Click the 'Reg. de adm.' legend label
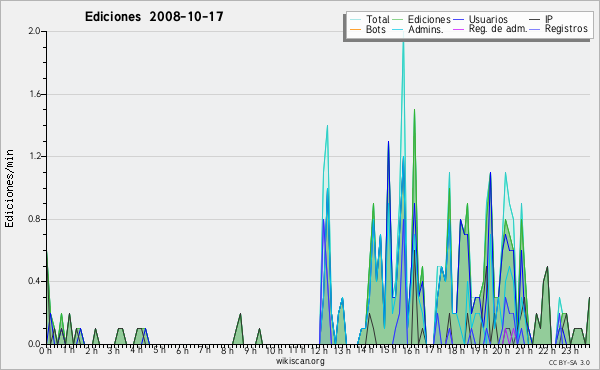Viewport: 600px width, 370px height. click(498, 29)
